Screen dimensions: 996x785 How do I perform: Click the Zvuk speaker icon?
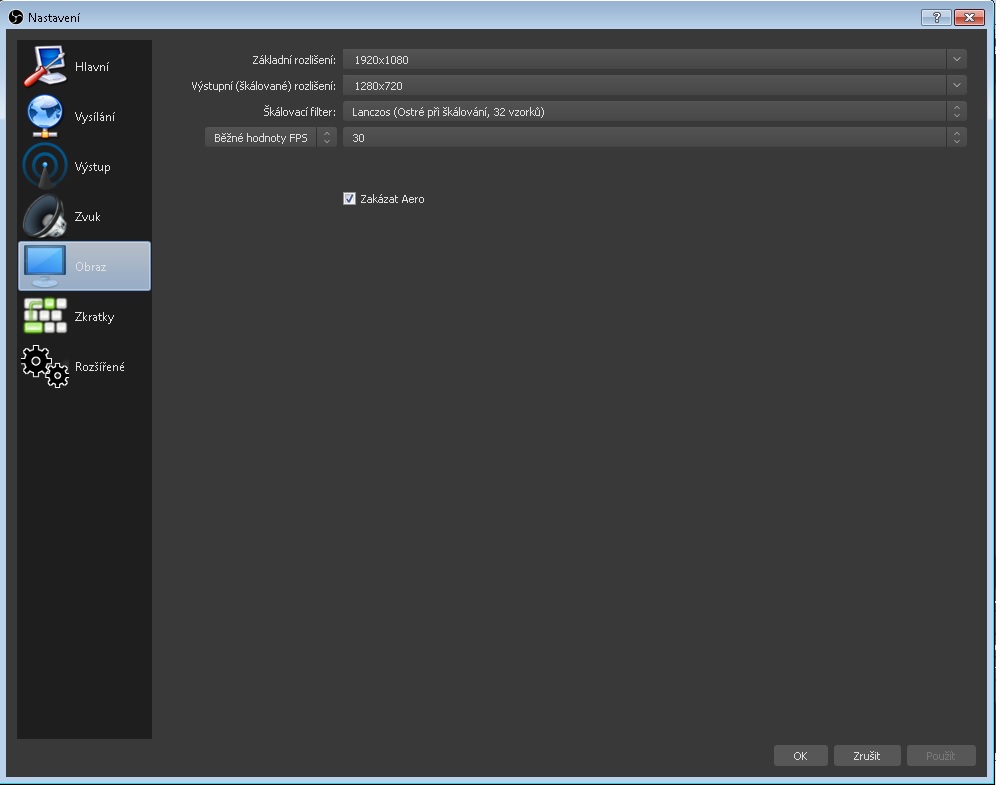(x=44, y=216)
